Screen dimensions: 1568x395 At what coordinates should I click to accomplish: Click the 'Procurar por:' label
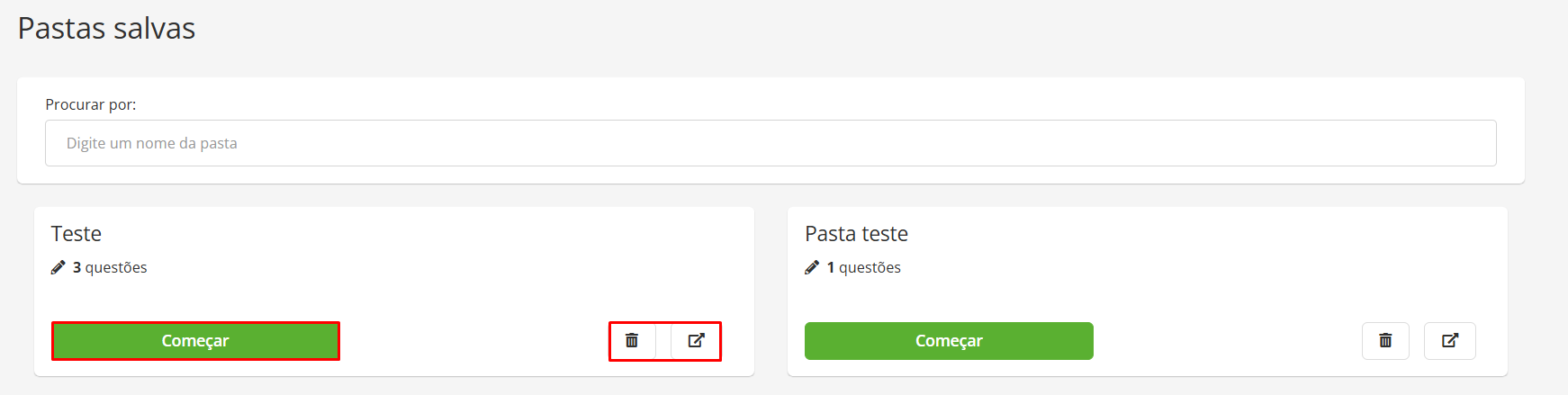coord(91,104)
